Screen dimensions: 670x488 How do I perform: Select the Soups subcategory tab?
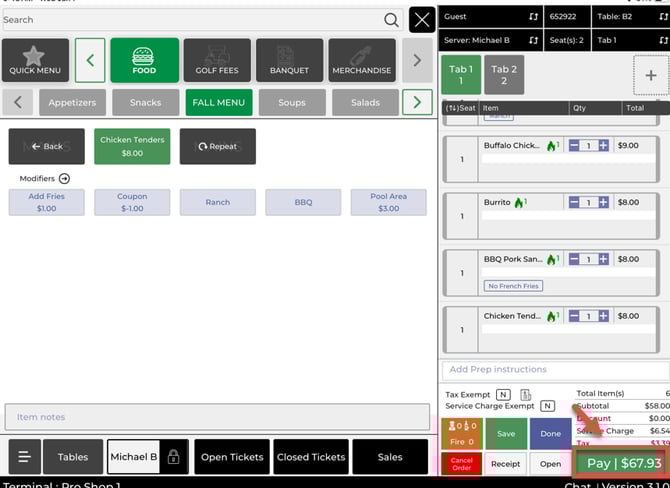(291, 102)
